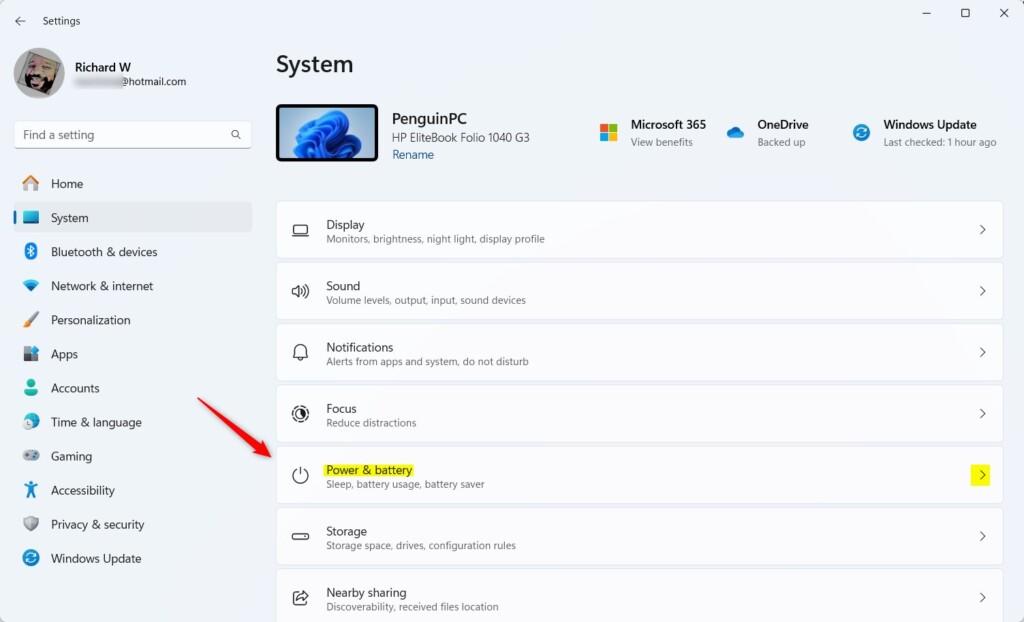Click the Display laptop icon
This screenshot has width=1024, height=622.
(300, 230)
